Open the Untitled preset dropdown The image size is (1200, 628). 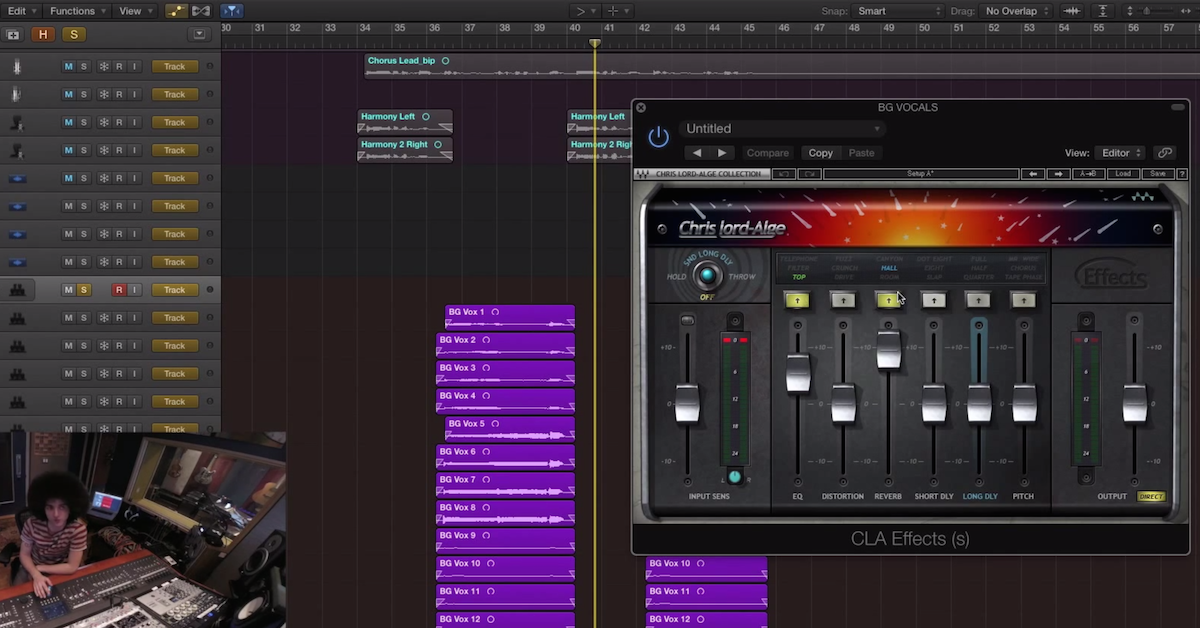(x=780, y=128)
